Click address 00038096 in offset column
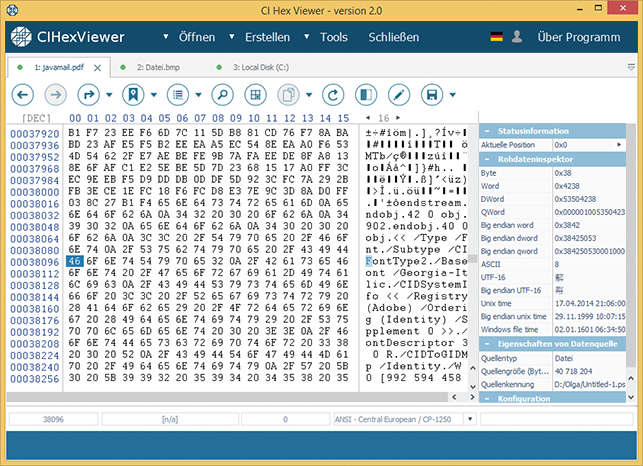Screen dimensions: 643x466 (x=35, y=262)
